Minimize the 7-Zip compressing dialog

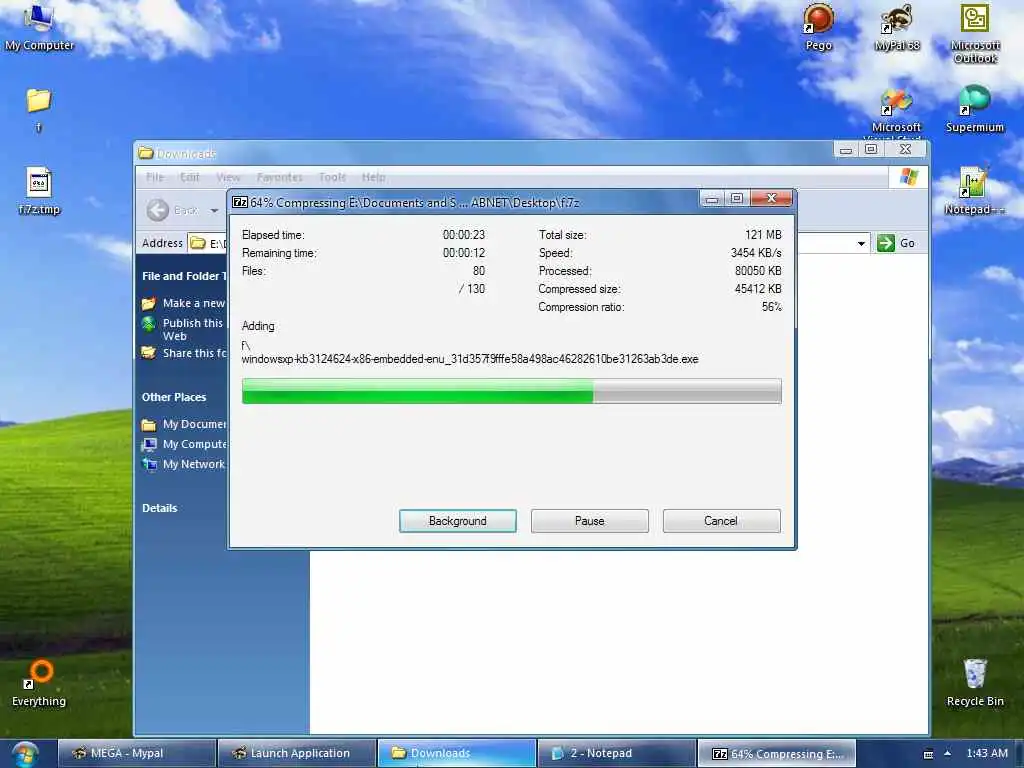(712, 199)
